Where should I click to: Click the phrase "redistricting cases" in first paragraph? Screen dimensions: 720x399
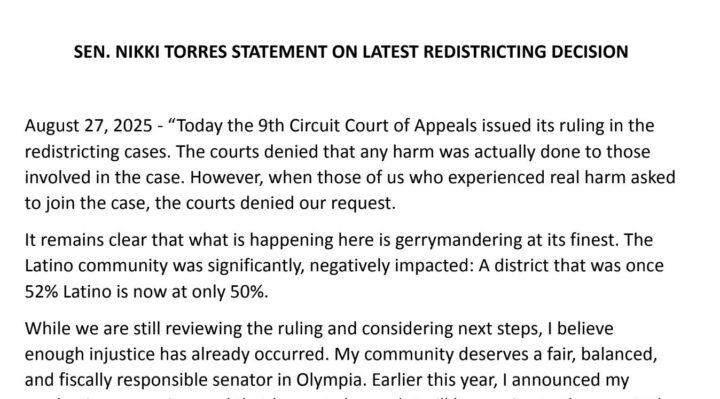tap(96, 152)
